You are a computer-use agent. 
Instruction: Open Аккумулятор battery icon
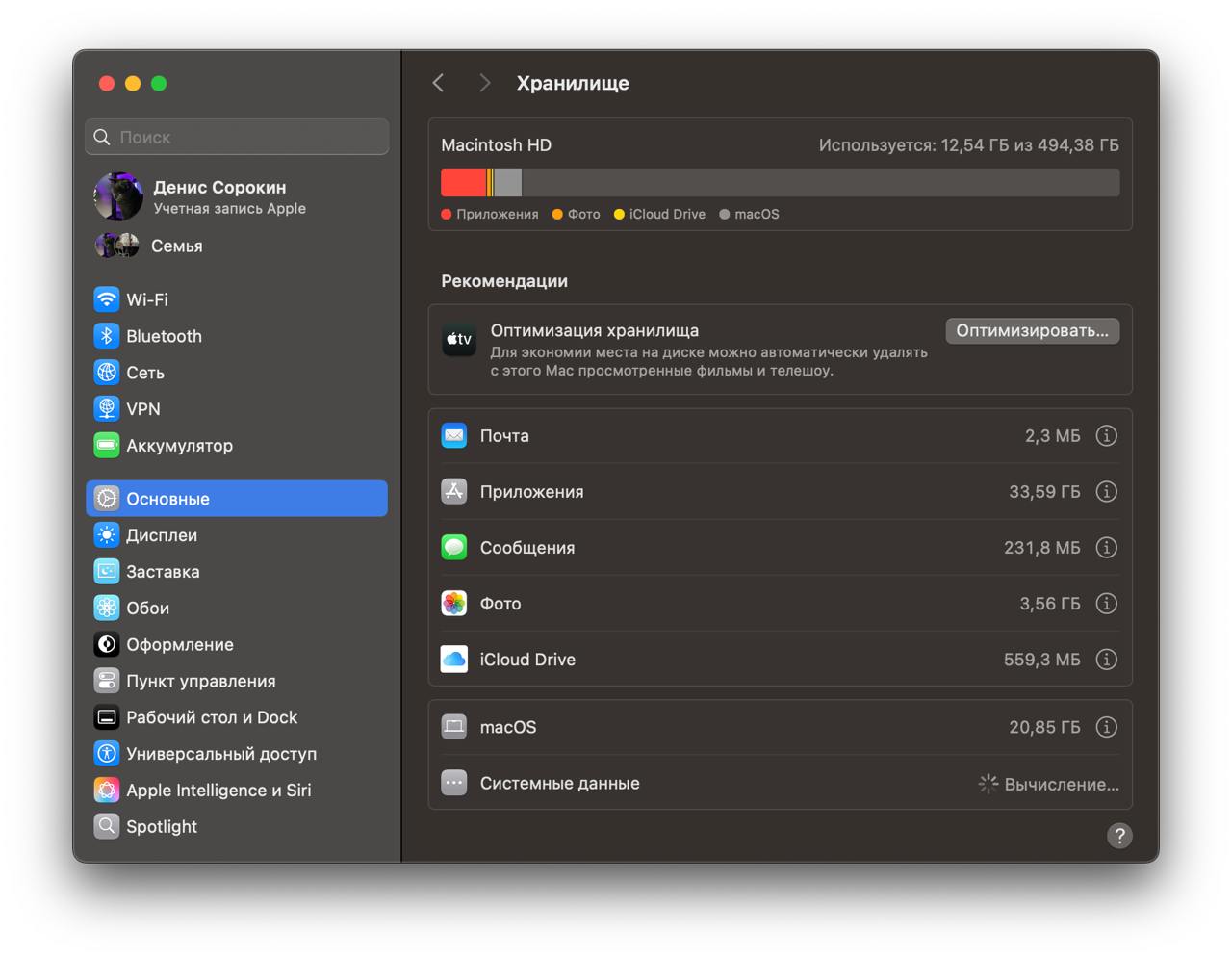coord(107,446)
